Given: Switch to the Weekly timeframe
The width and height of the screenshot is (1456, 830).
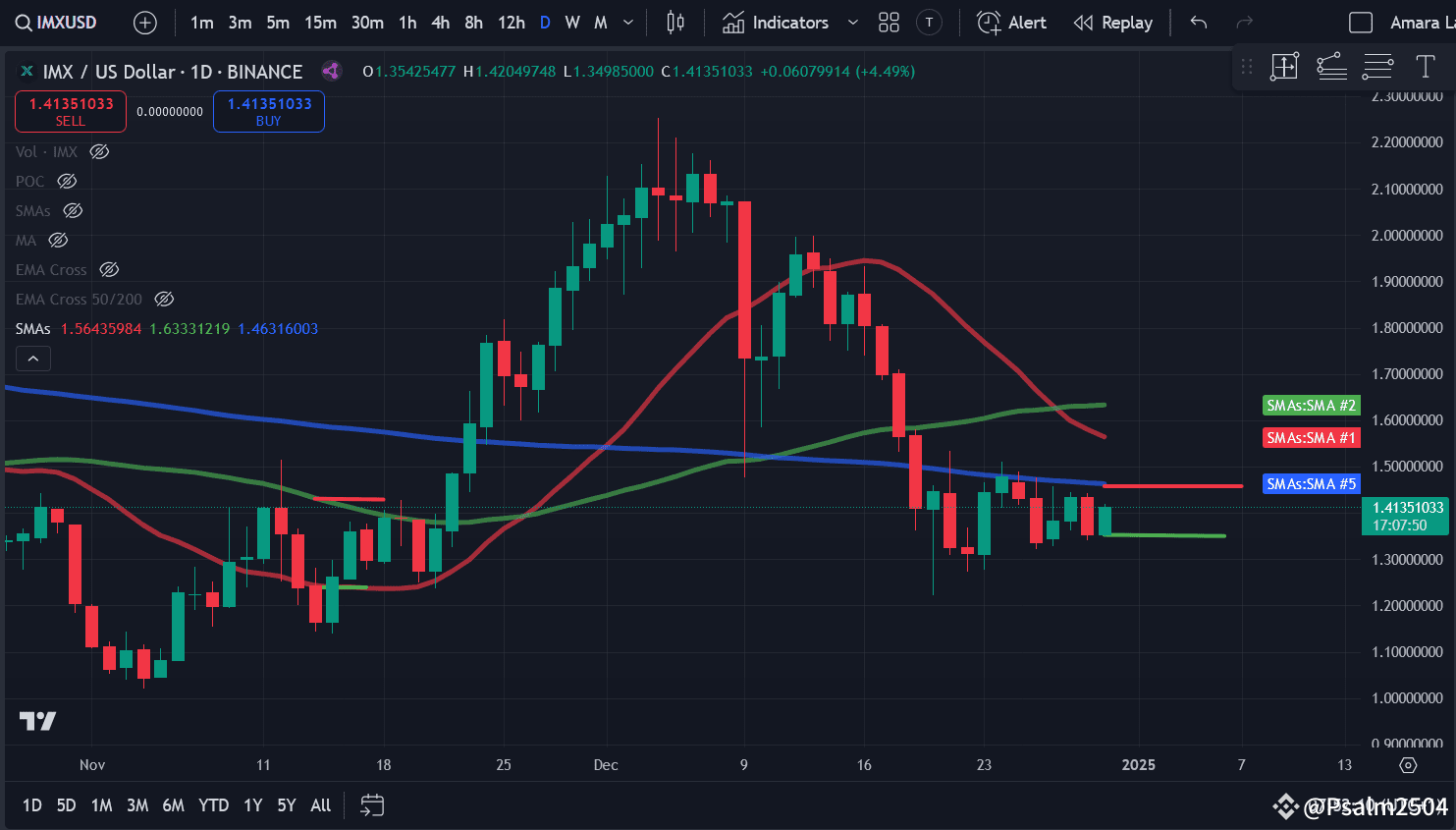Looking at the screenshot, I should (x=572, y=22).
